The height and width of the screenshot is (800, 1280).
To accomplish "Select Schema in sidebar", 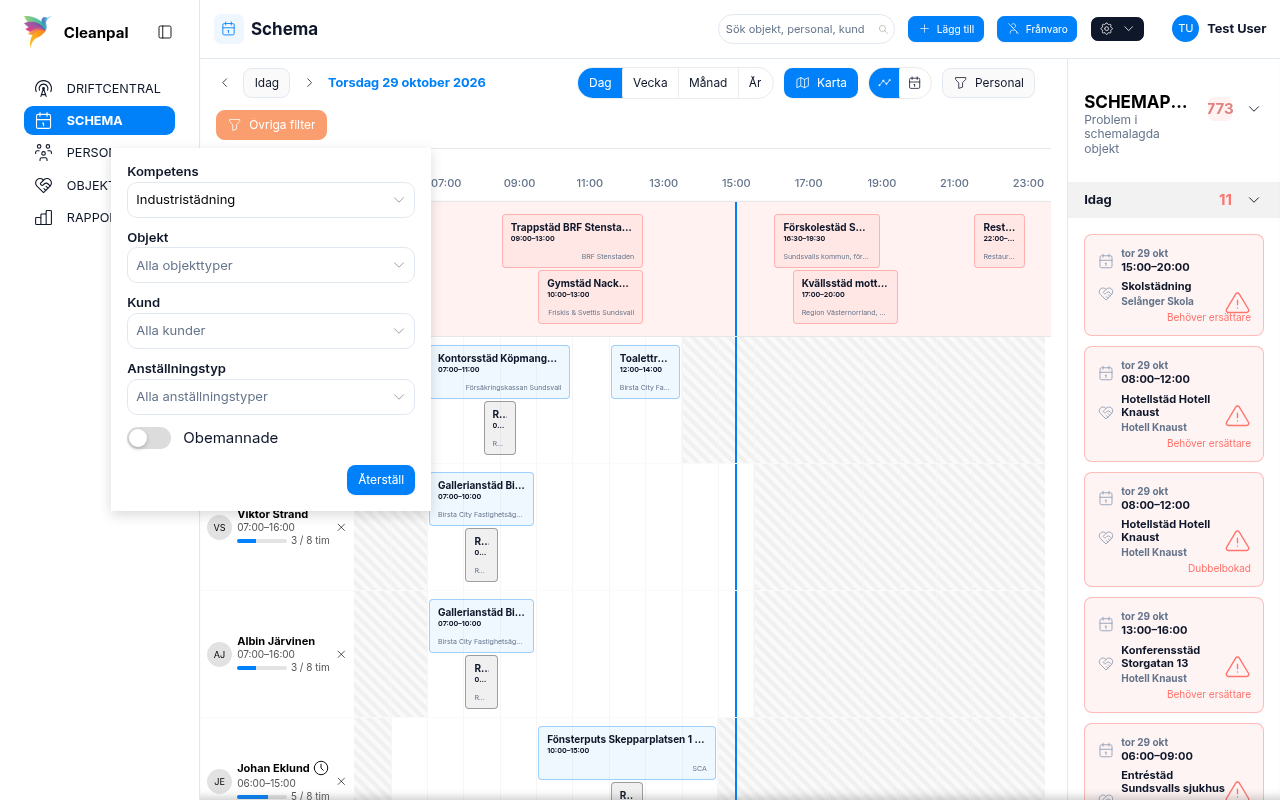I will pos(99,120).
